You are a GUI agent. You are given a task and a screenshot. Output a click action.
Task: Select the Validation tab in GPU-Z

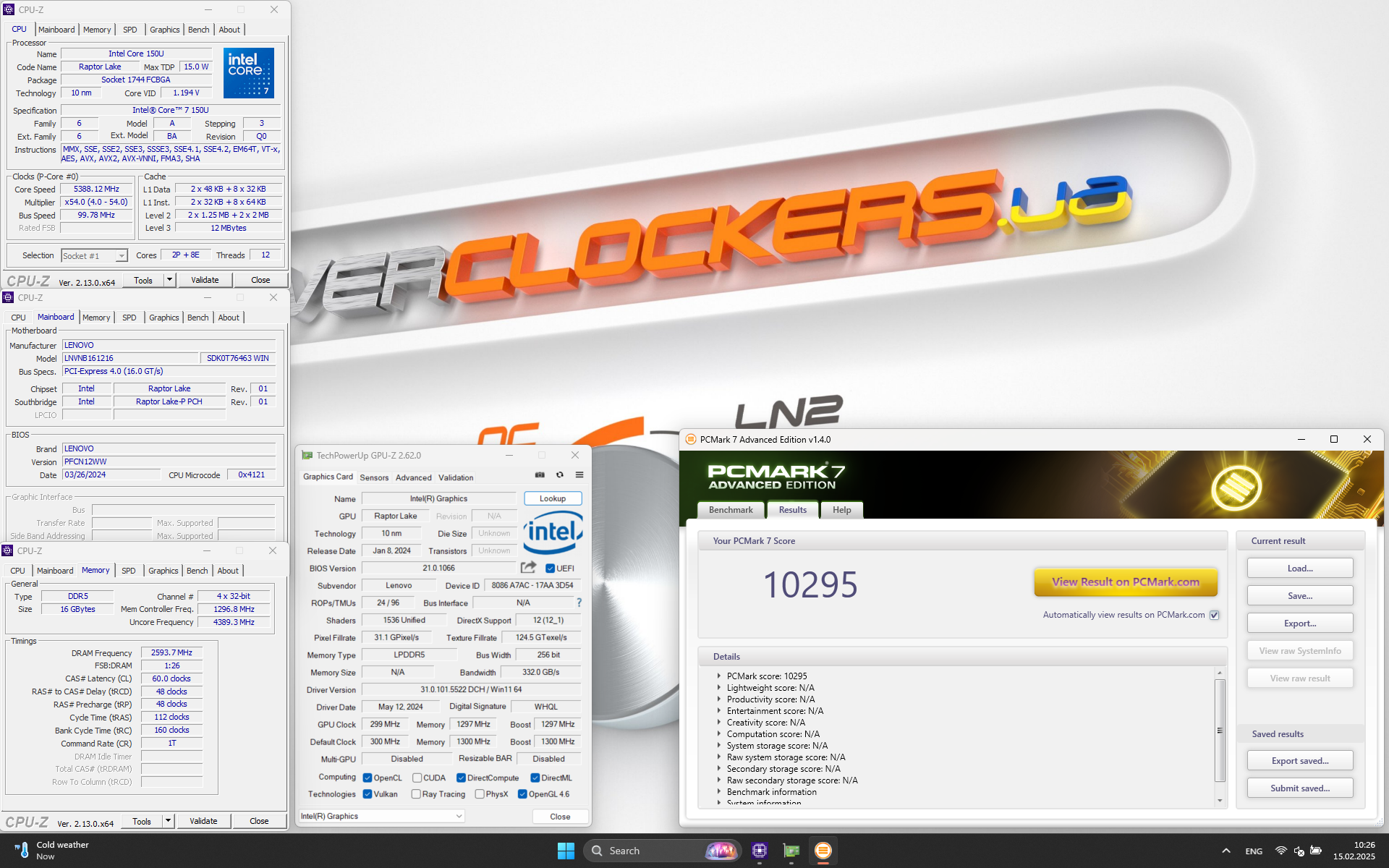456,477
